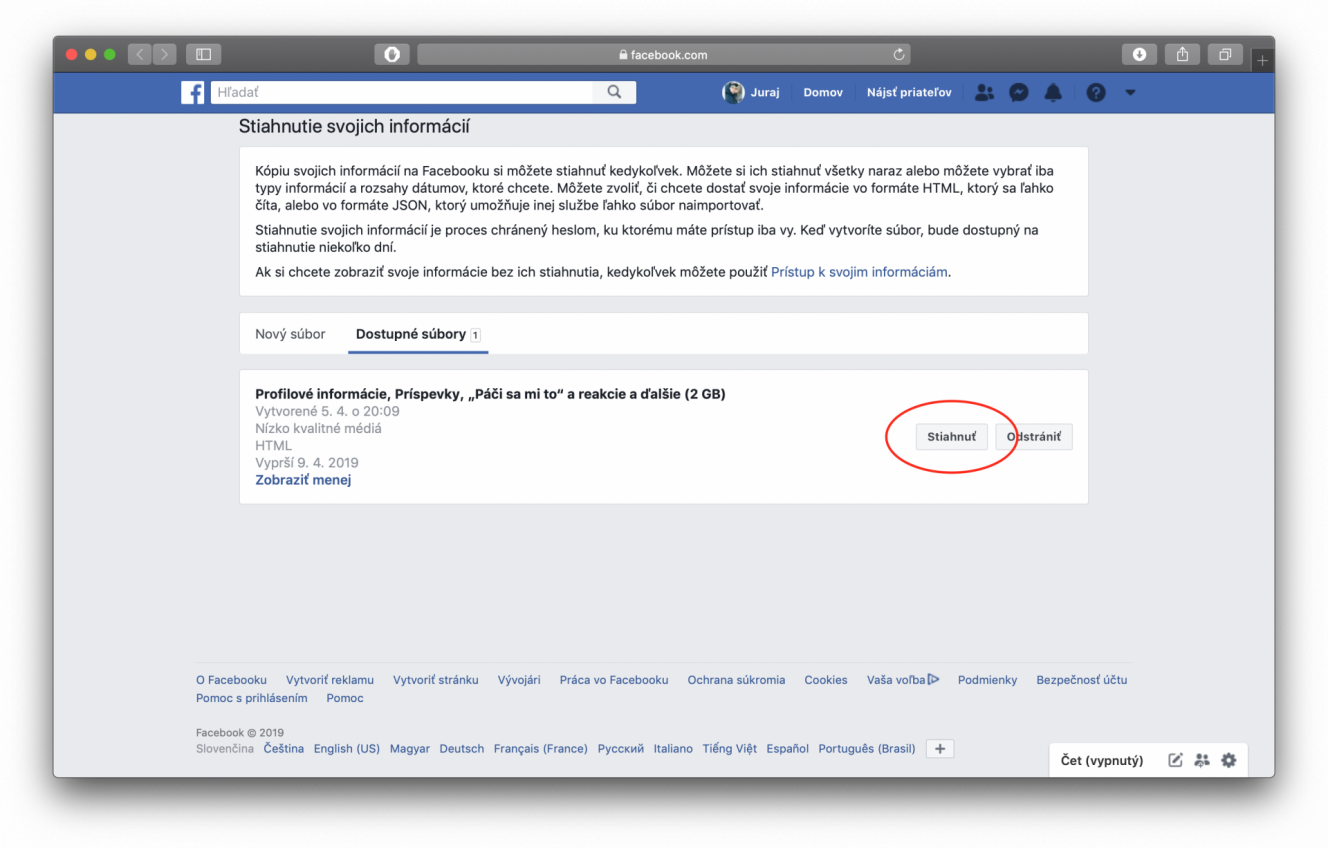Open Cookies footer link
1328x848 pixels.
tap(826, 680)
